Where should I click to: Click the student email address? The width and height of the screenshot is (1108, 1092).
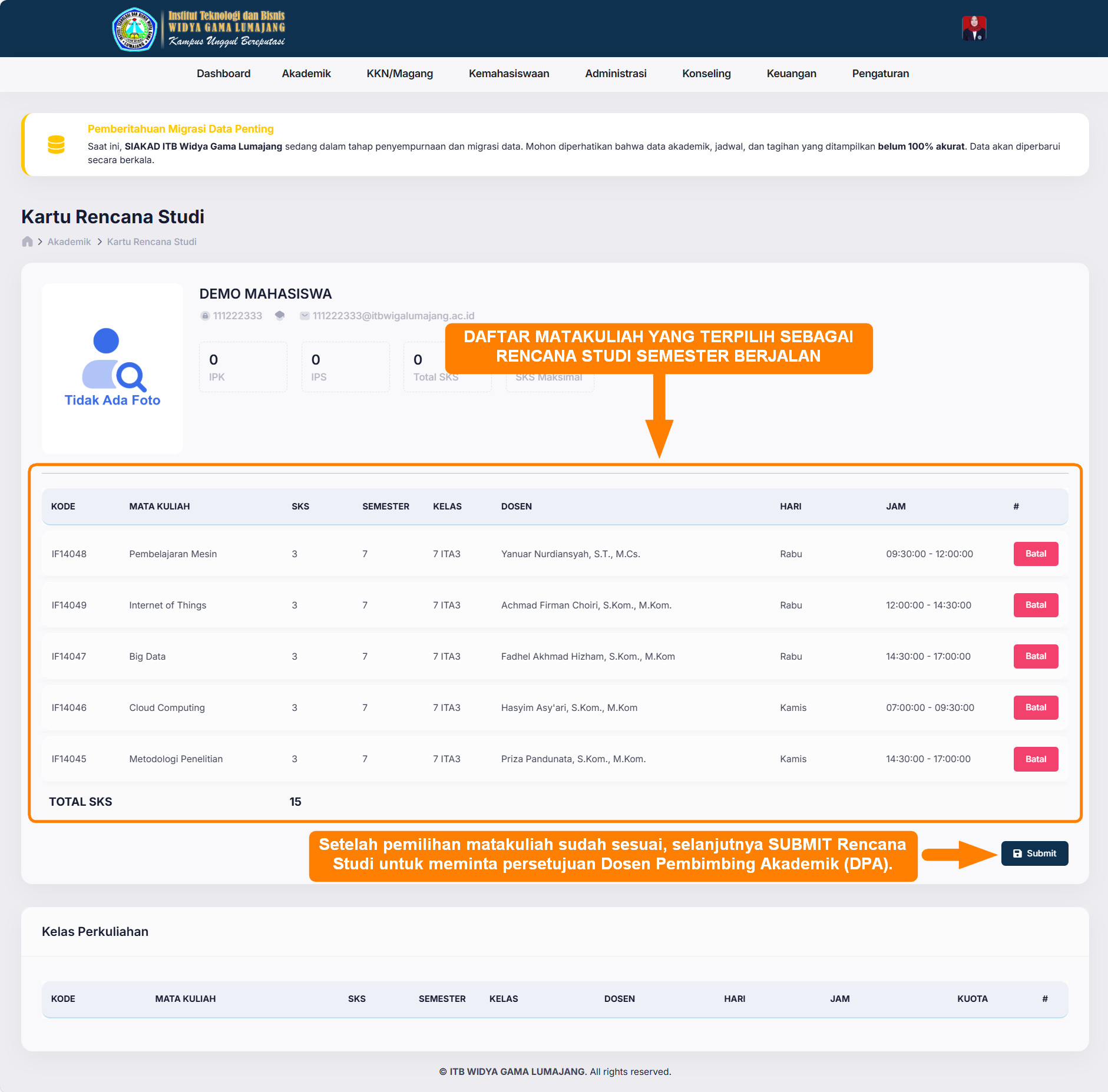[393, 316]
